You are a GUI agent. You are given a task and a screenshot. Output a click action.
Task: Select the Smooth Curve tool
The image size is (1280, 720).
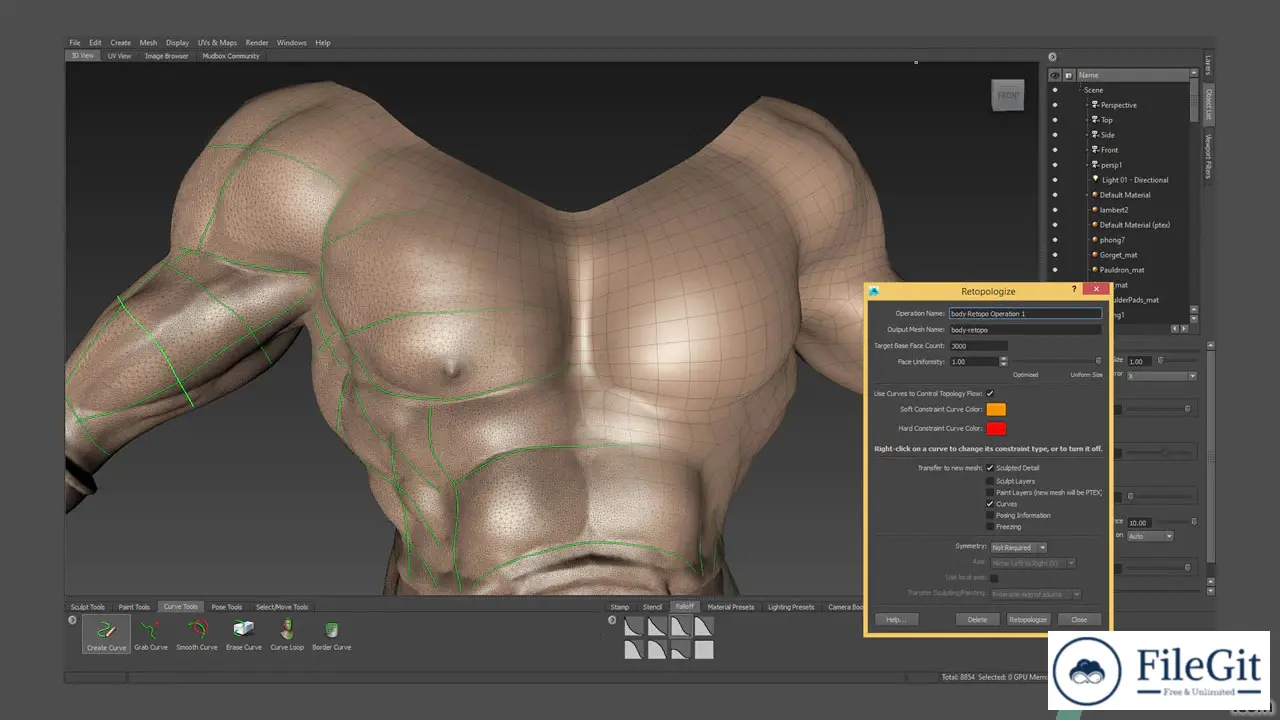point(197,634)
